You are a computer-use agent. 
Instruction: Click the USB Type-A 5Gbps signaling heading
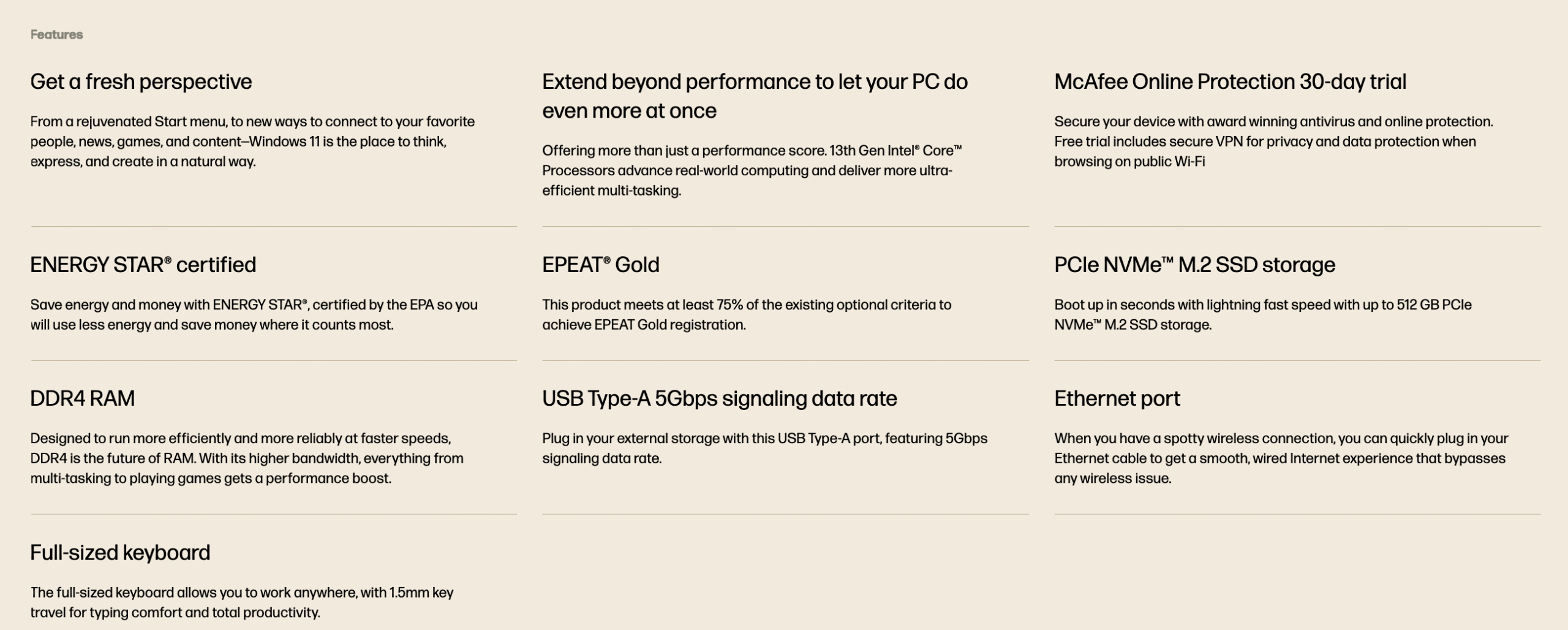719,398
